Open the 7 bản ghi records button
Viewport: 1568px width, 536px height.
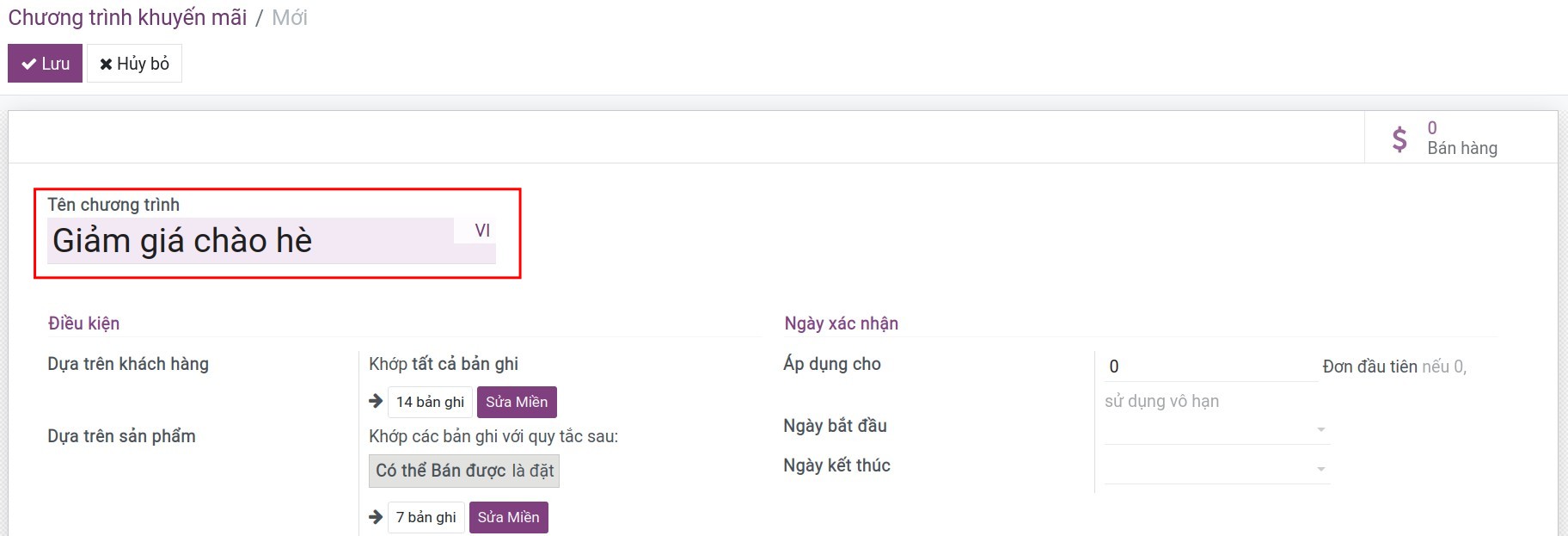click(x=426, y=517)
